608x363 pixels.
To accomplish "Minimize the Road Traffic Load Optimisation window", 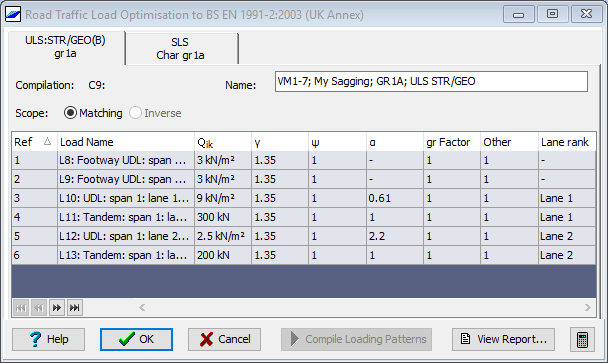I will (518, 14).
